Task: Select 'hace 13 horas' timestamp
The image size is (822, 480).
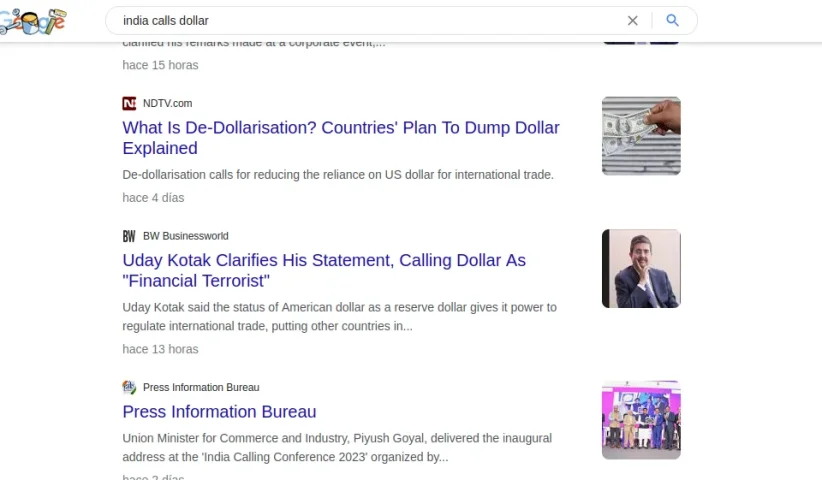Action: 160,349
